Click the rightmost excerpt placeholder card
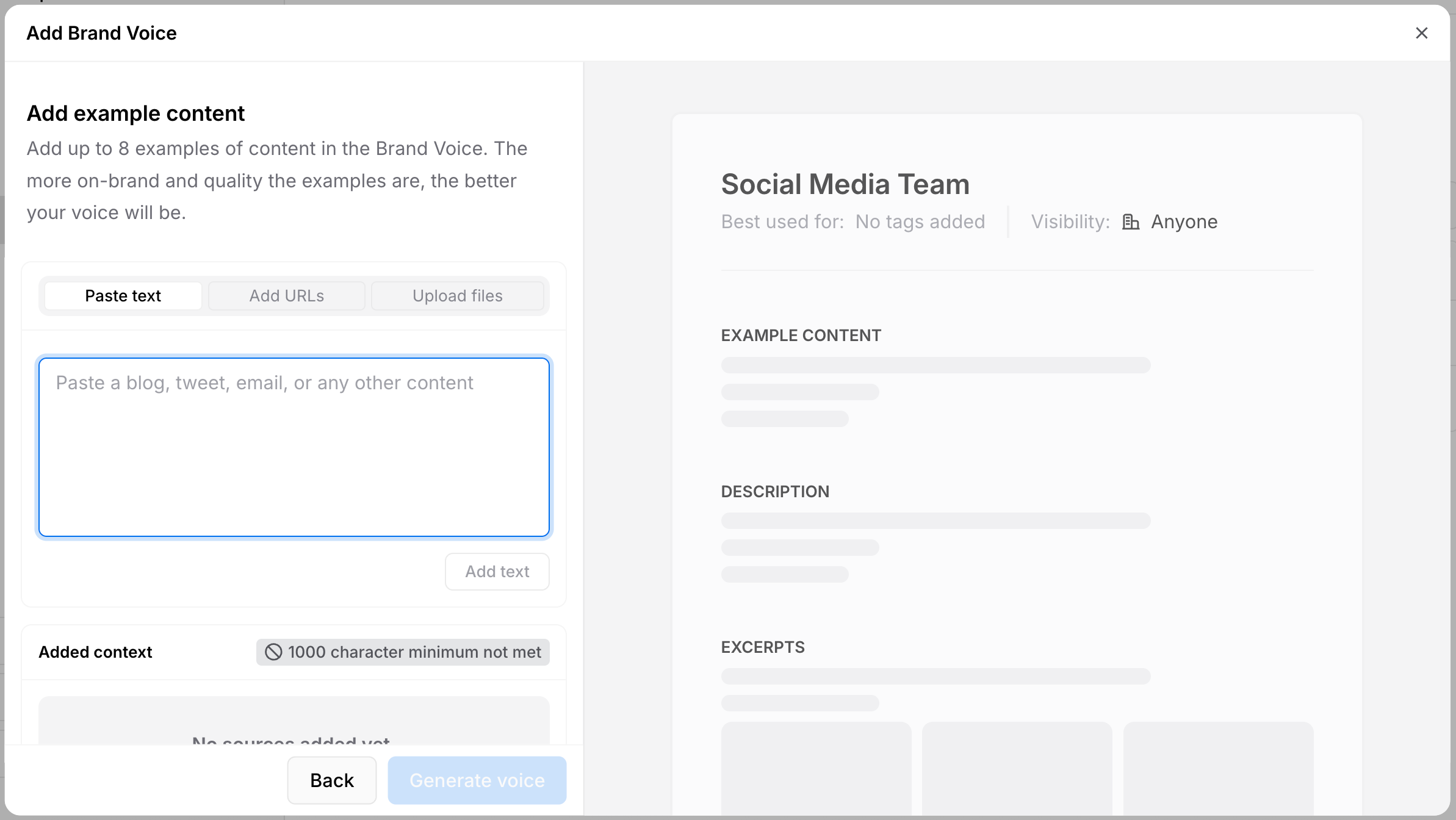The height and width of the screenshot is (820, 1456). point(1218,769)
